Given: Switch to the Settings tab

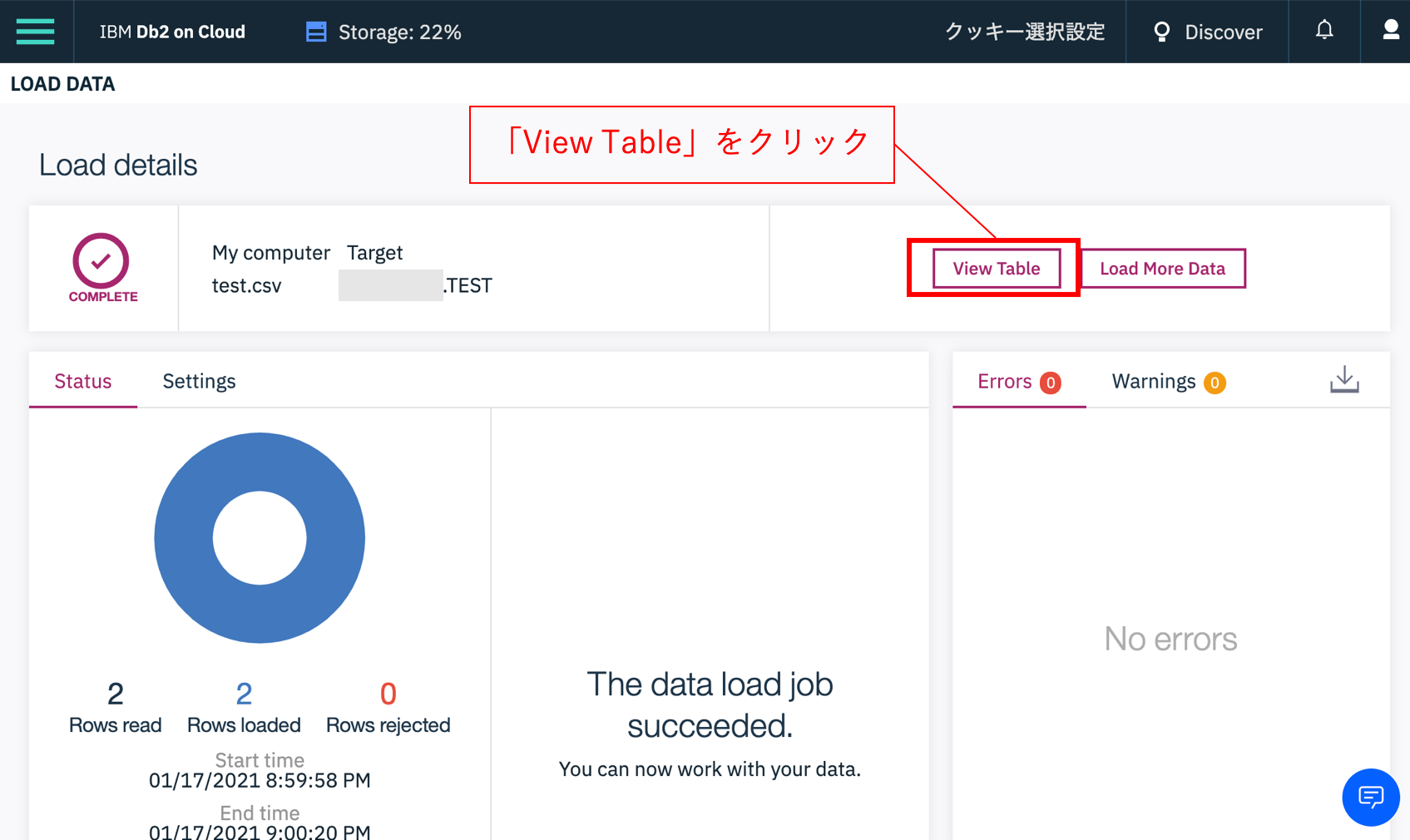Looking at the screenshot, I should pos(199,381).
